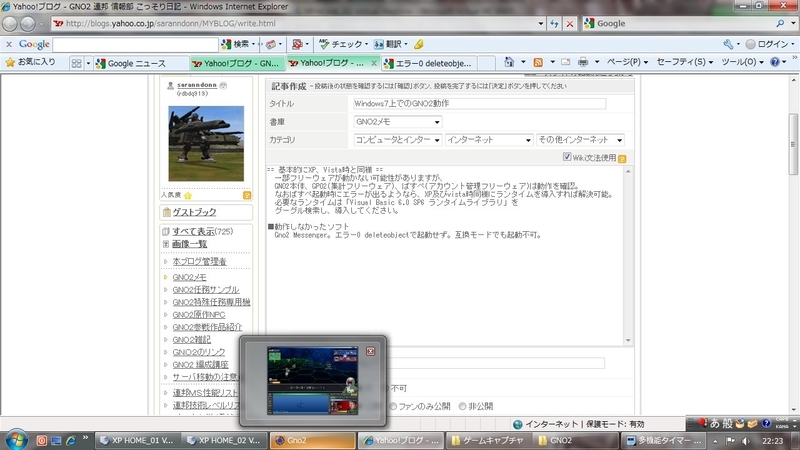Close the Gno2 taskbar preview thumbnail

point(371,351)
